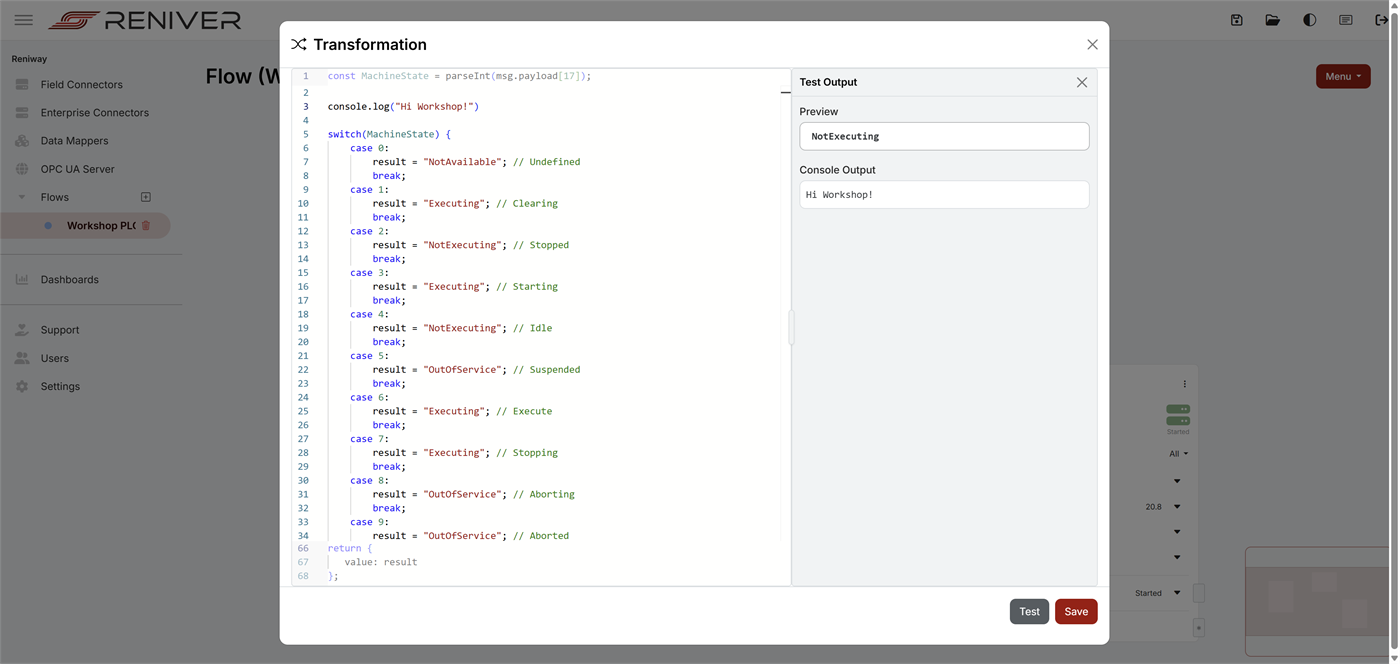Delete the Workshop PLC flow via trash icon

pyautogui.click(x=146, y=226)
